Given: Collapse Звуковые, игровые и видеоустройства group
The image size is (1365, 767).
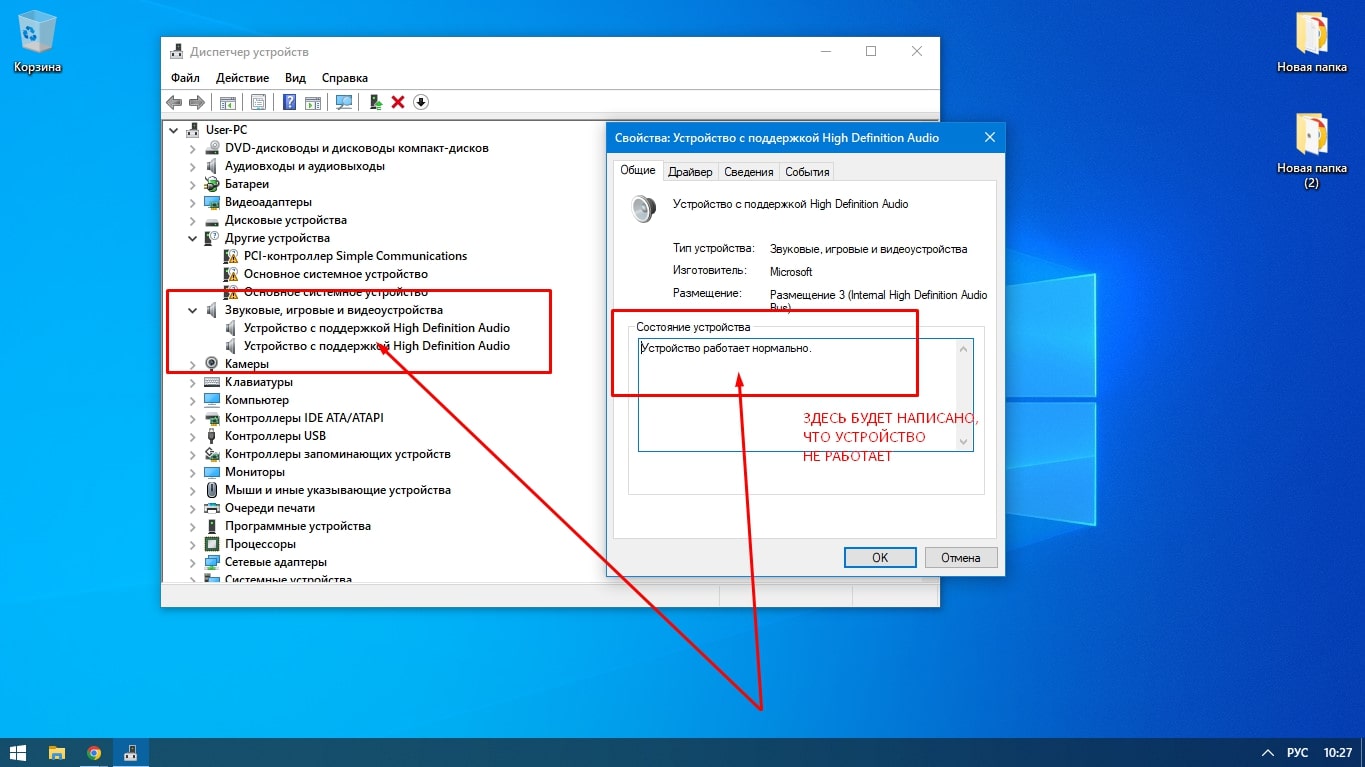Looking at the screenshot, I should 193,310.
